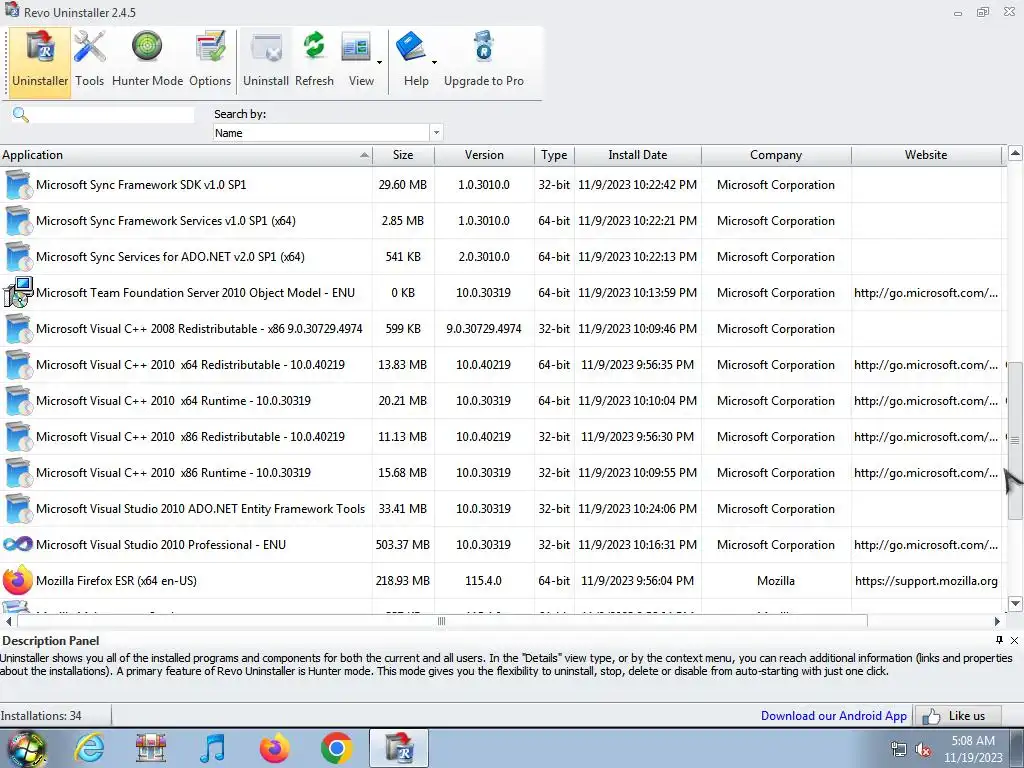
Task: Click 'Microsoft Visual Studio 2010 Professional - ENU' name
Action: [x=161, y=545]
